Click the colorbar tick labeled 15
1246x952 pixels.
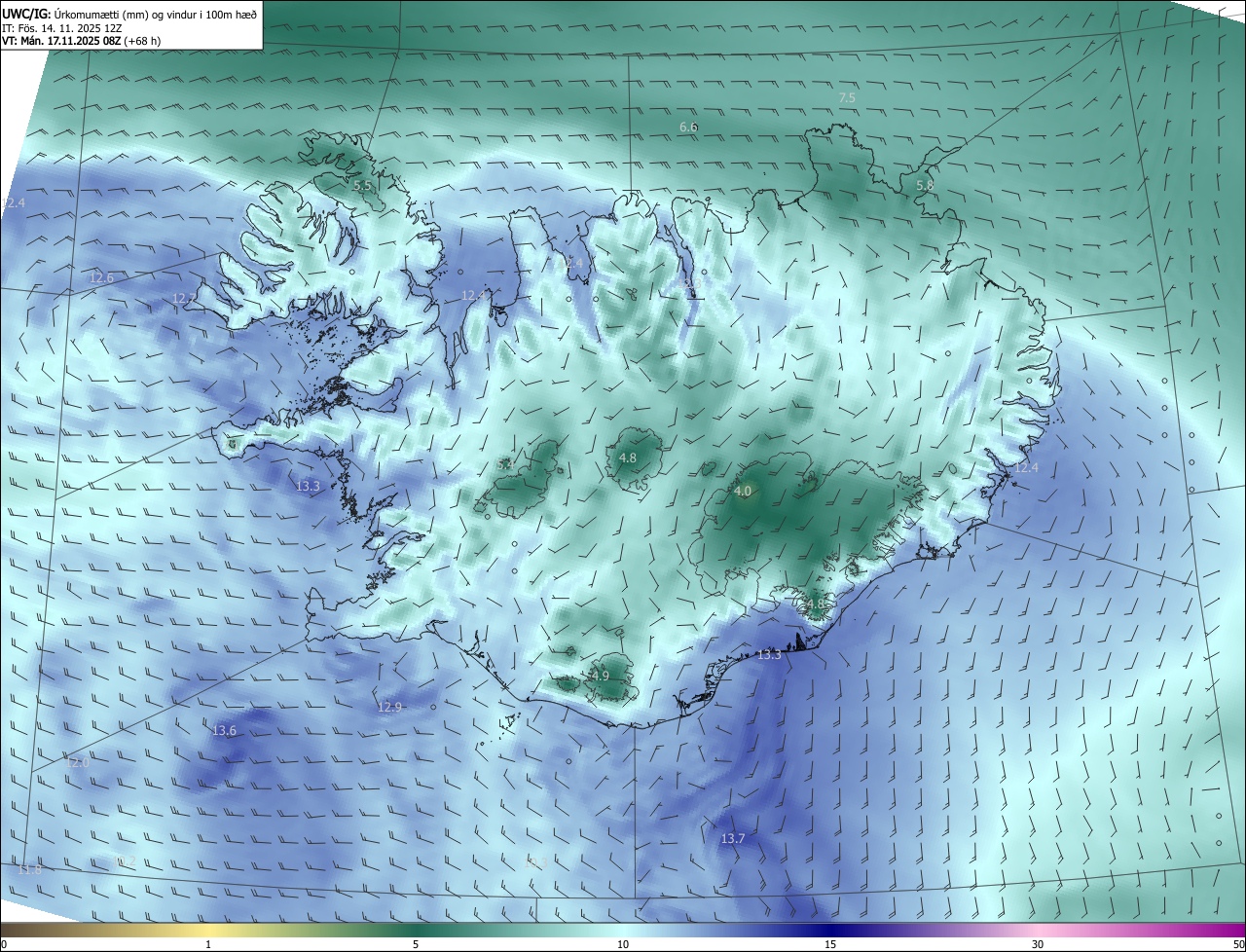pyautogui.click(x=830, y=944)
